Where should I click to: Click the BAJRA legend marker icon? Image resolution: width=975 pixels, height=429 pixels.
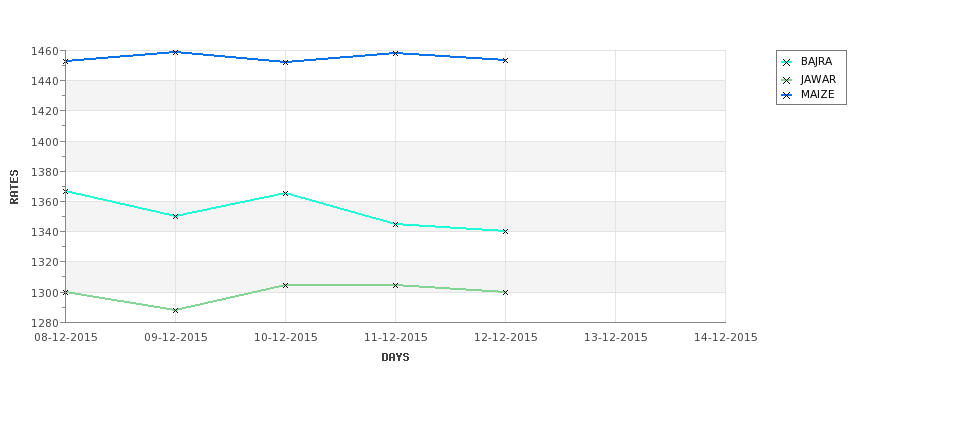click(x=787, y=62)
